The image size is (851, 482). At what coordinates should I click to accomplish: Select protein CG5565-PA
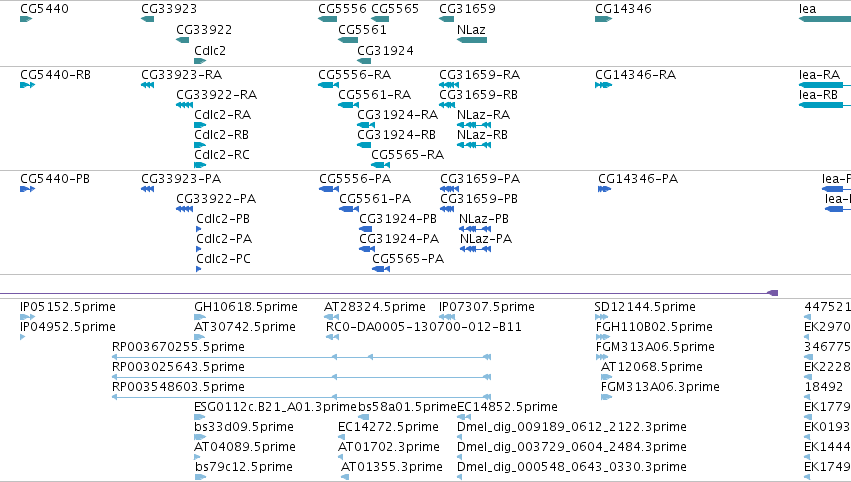(x=408, y=259)
